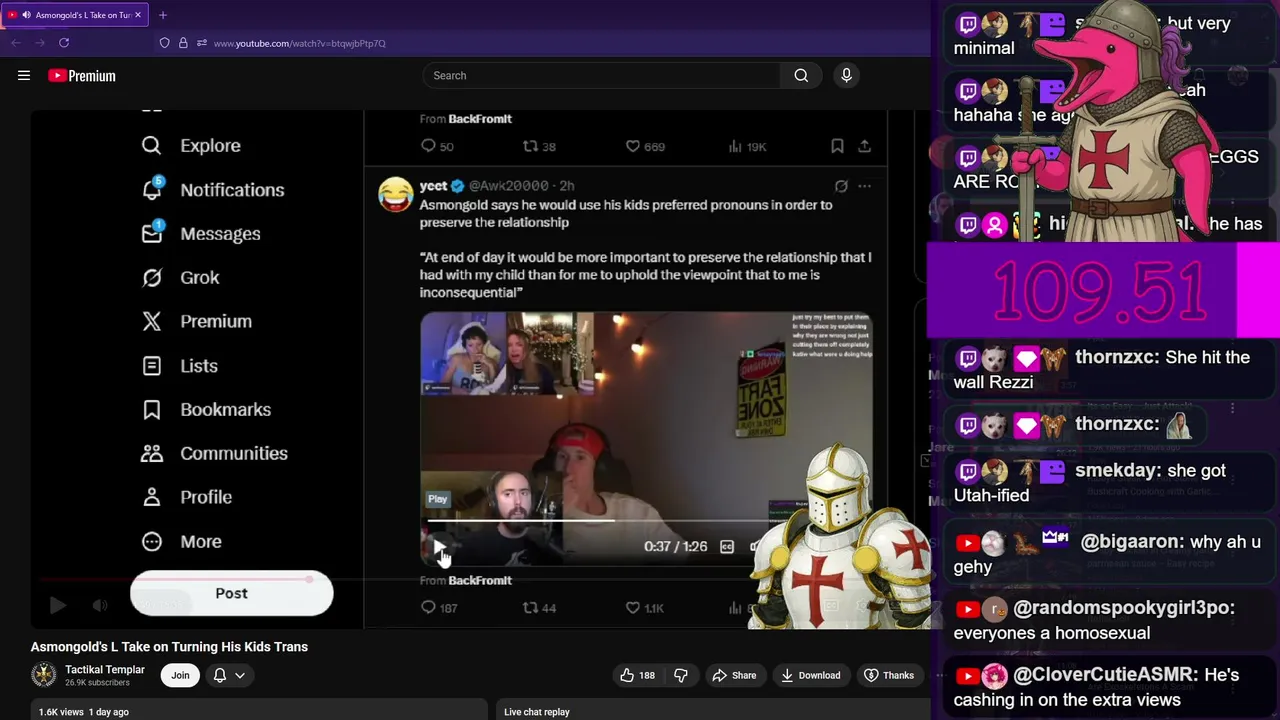Focus the YouTube Search field

(601, 75)
